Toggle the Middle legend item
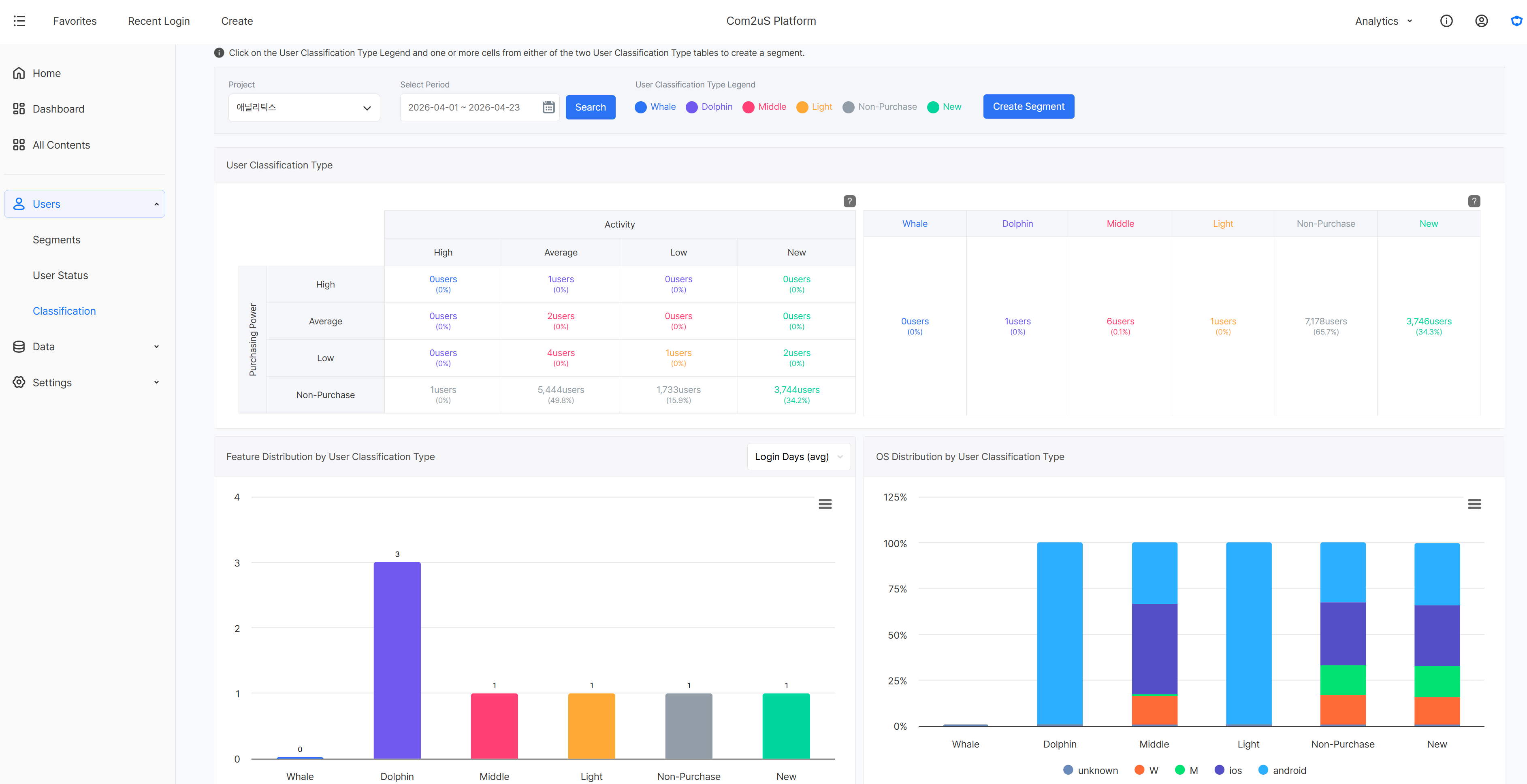The height and width of the screenshot is (784, 1527). 764,107
